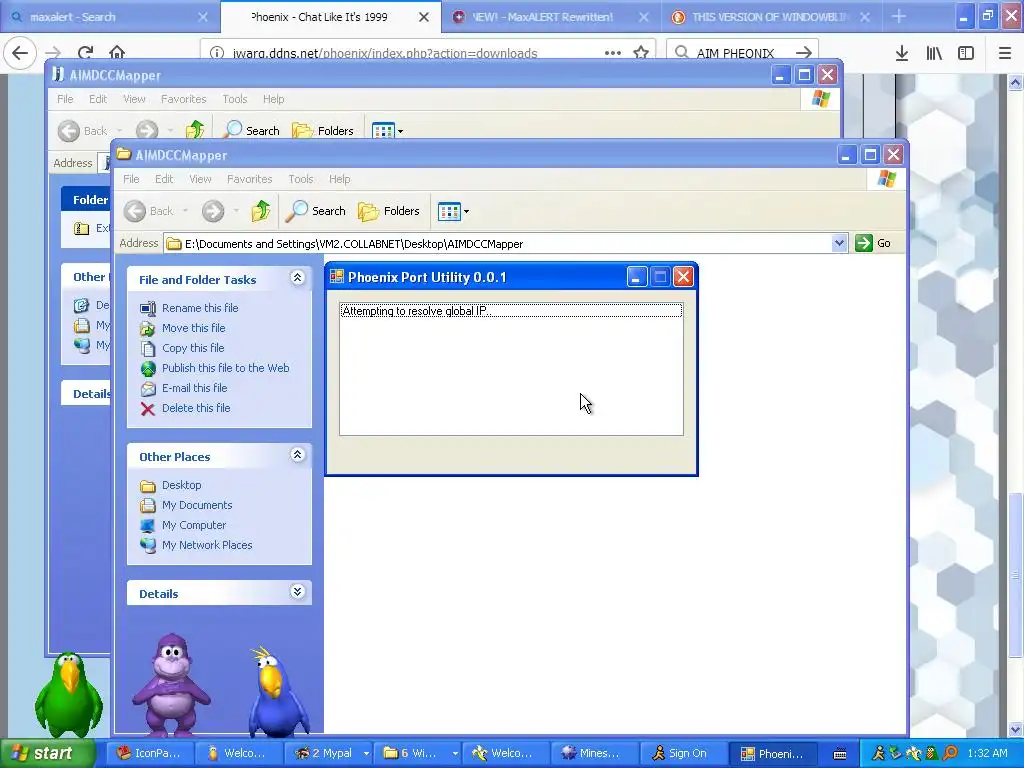Image resolution: width=1024 pixels, height=768 pixels.
Task: Open Edit menu in front AIMDCCMapper window
Action: pos(164,179)
